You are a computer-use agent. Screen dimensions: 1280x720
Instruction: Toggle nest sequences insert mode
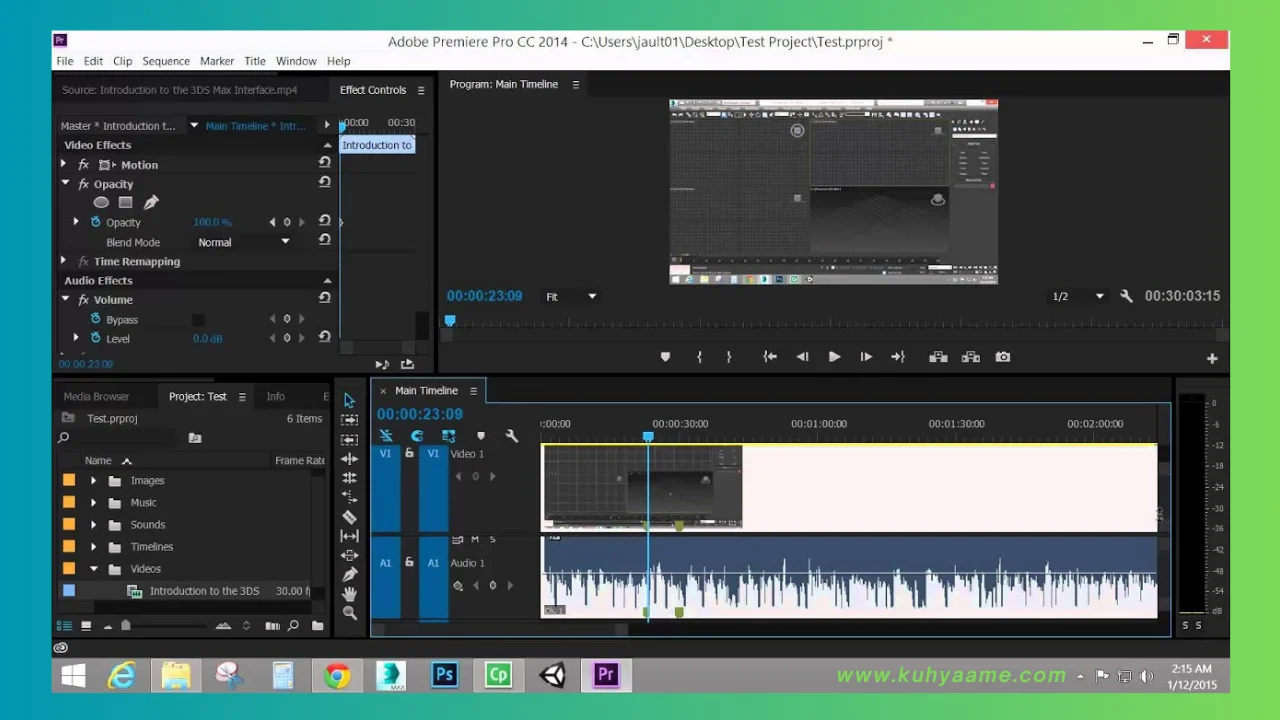(x=386, y=436)
